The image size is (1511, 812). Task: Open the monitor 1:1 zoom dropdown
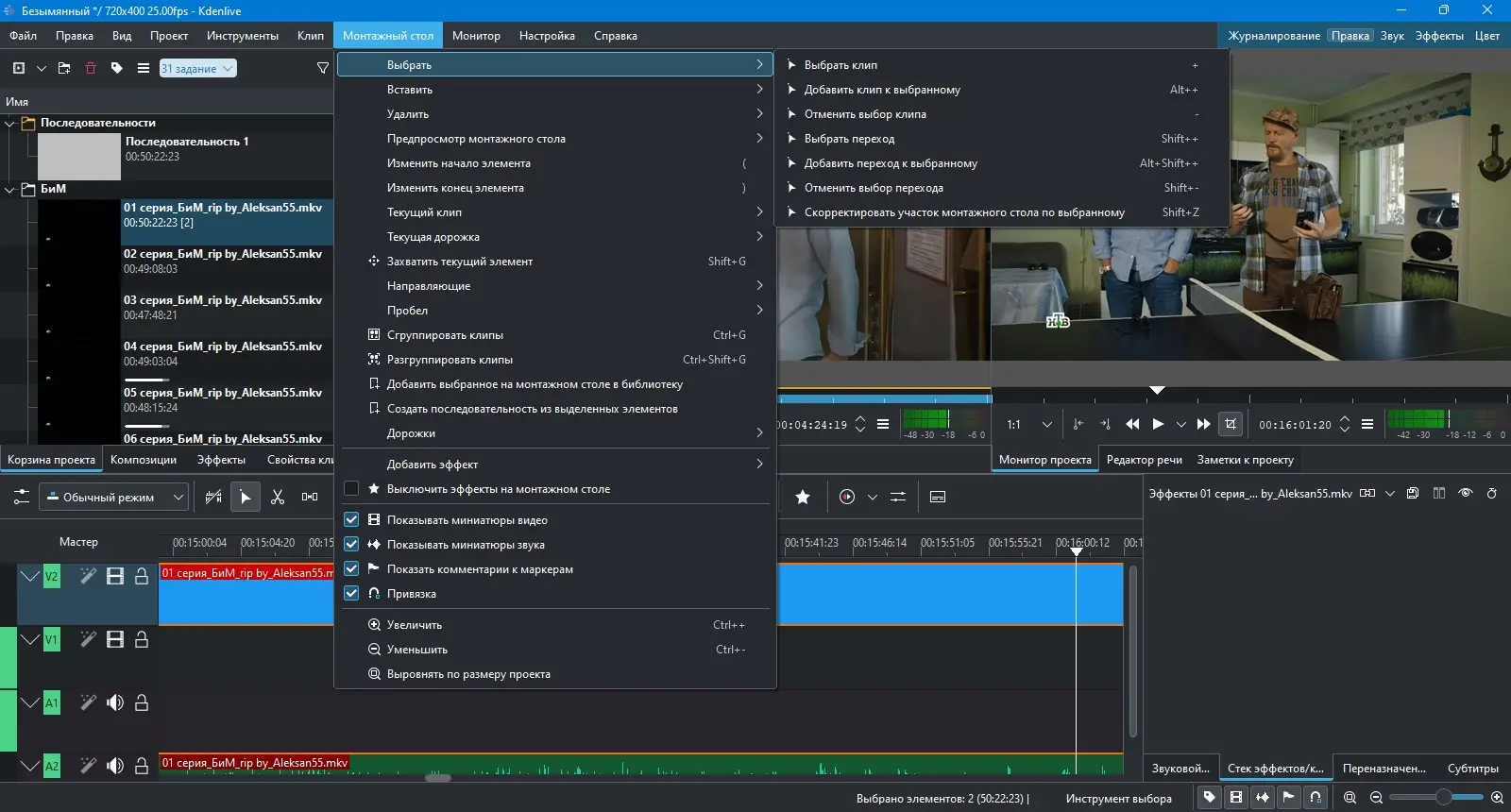click(1029, 425)
